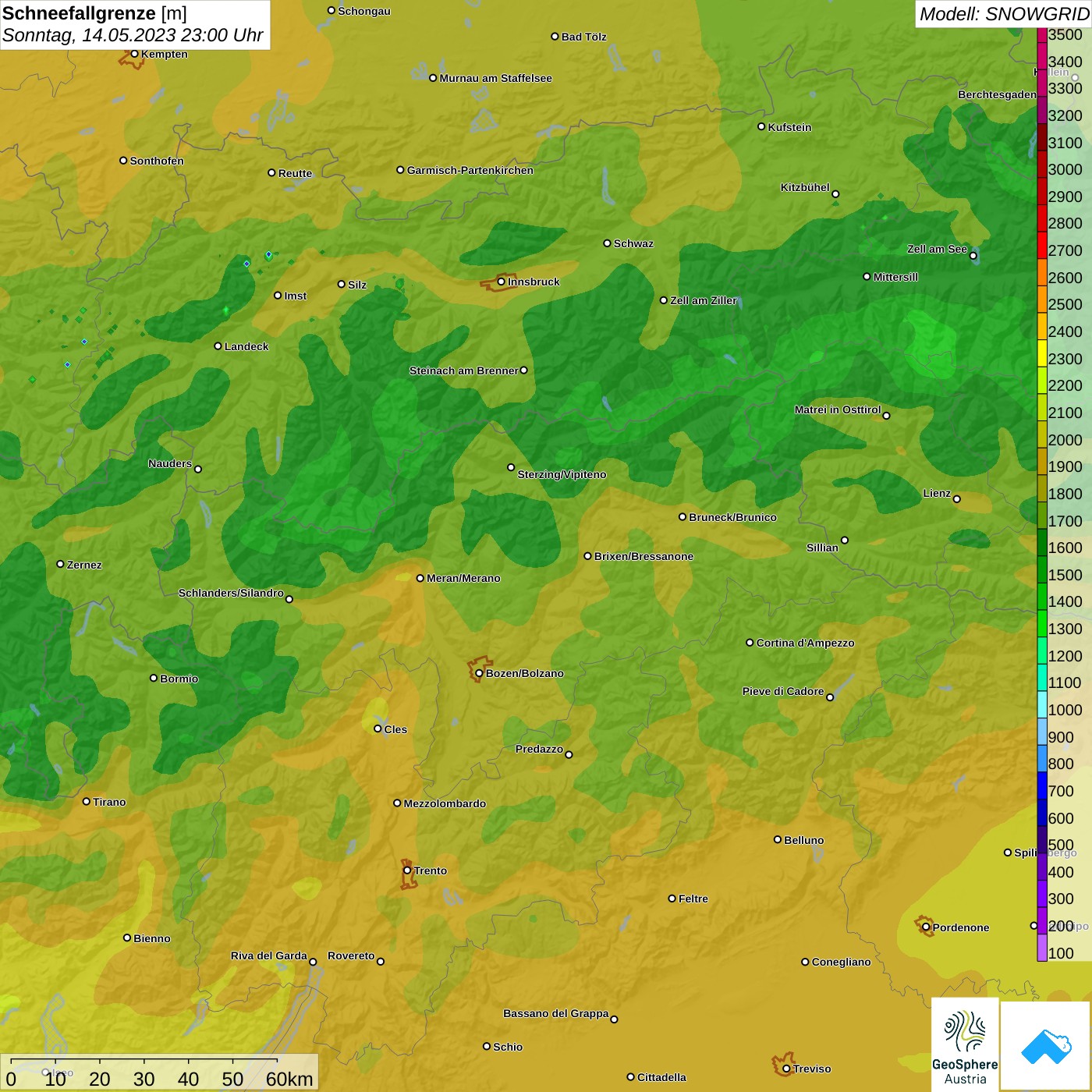Click the Reutte label
Screen dimensions: 1092x1092
tap(295, 173)
